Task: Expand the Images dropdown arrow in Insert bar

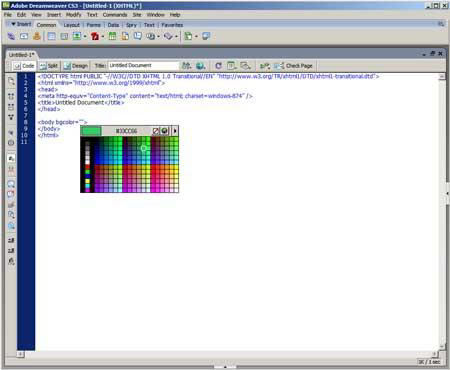Action: tap(85, 36)
